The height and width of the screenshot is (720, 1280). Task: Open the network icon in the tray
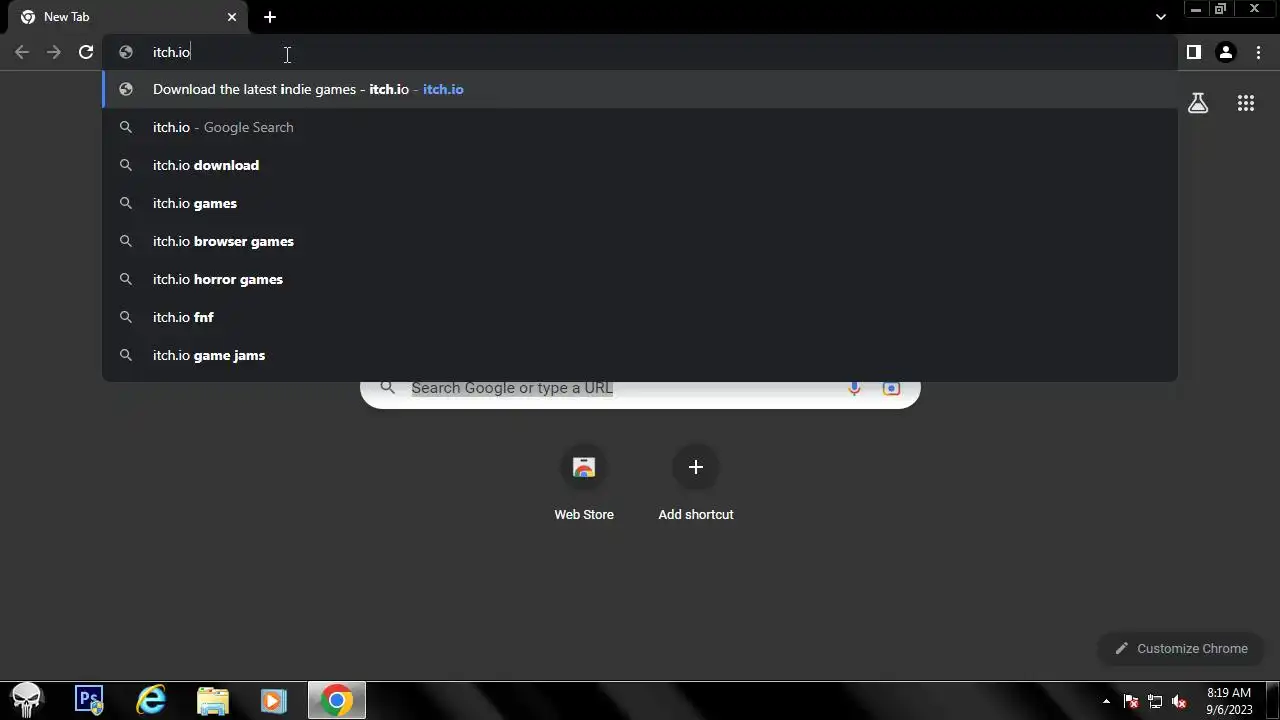point(1155,701)
